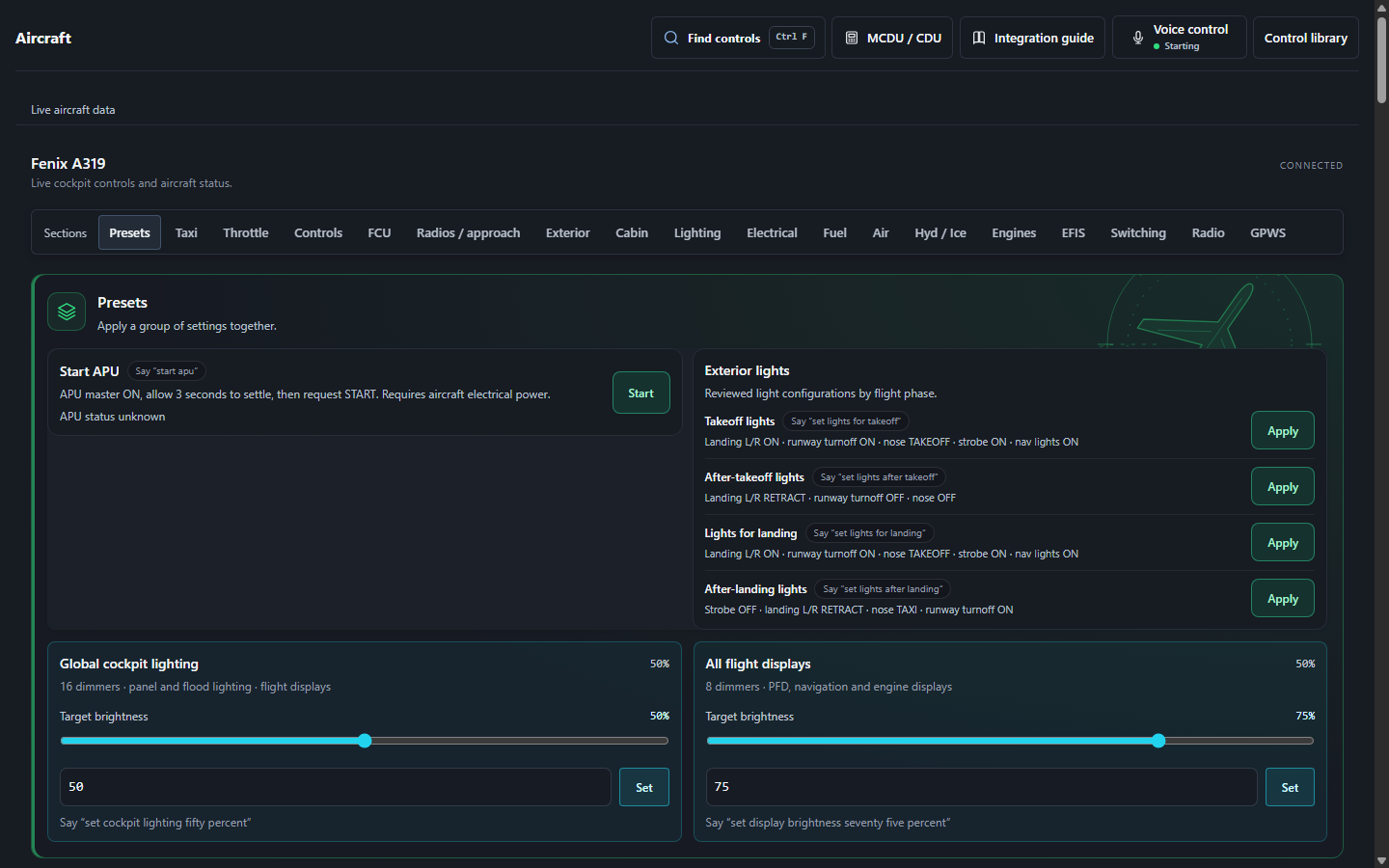Click the page scrollbar down arrow

pyautogui.click(x=1381, y=860)
